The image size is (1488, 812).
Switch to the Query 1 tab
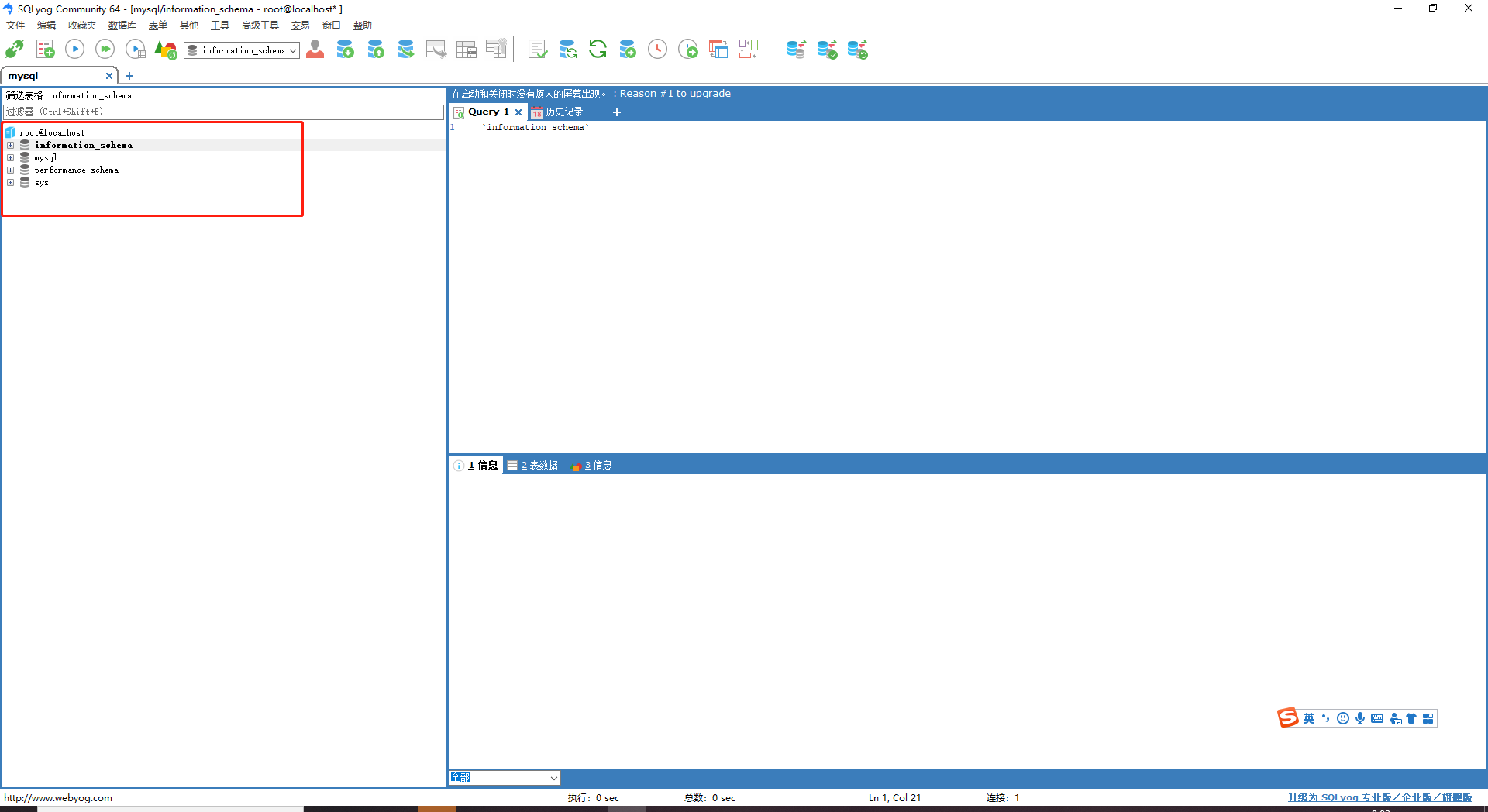pos(488,112)
